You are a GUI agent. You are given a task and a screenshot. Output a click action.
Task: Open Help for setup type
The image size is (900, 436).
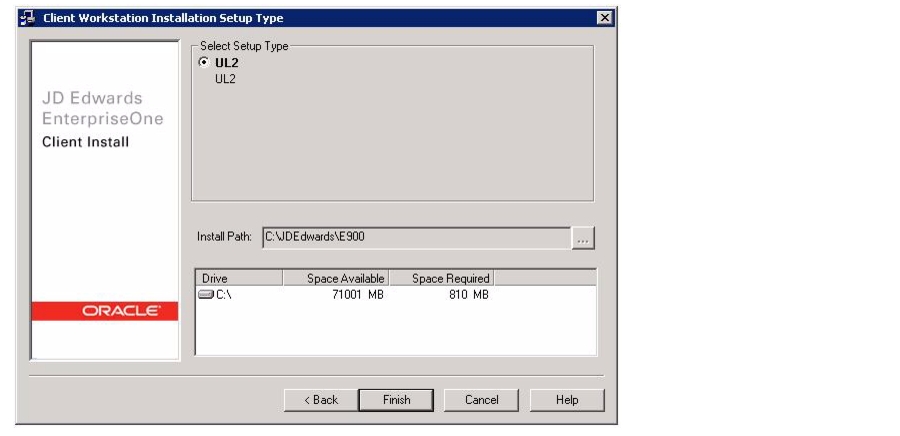(x=567, y=400)
